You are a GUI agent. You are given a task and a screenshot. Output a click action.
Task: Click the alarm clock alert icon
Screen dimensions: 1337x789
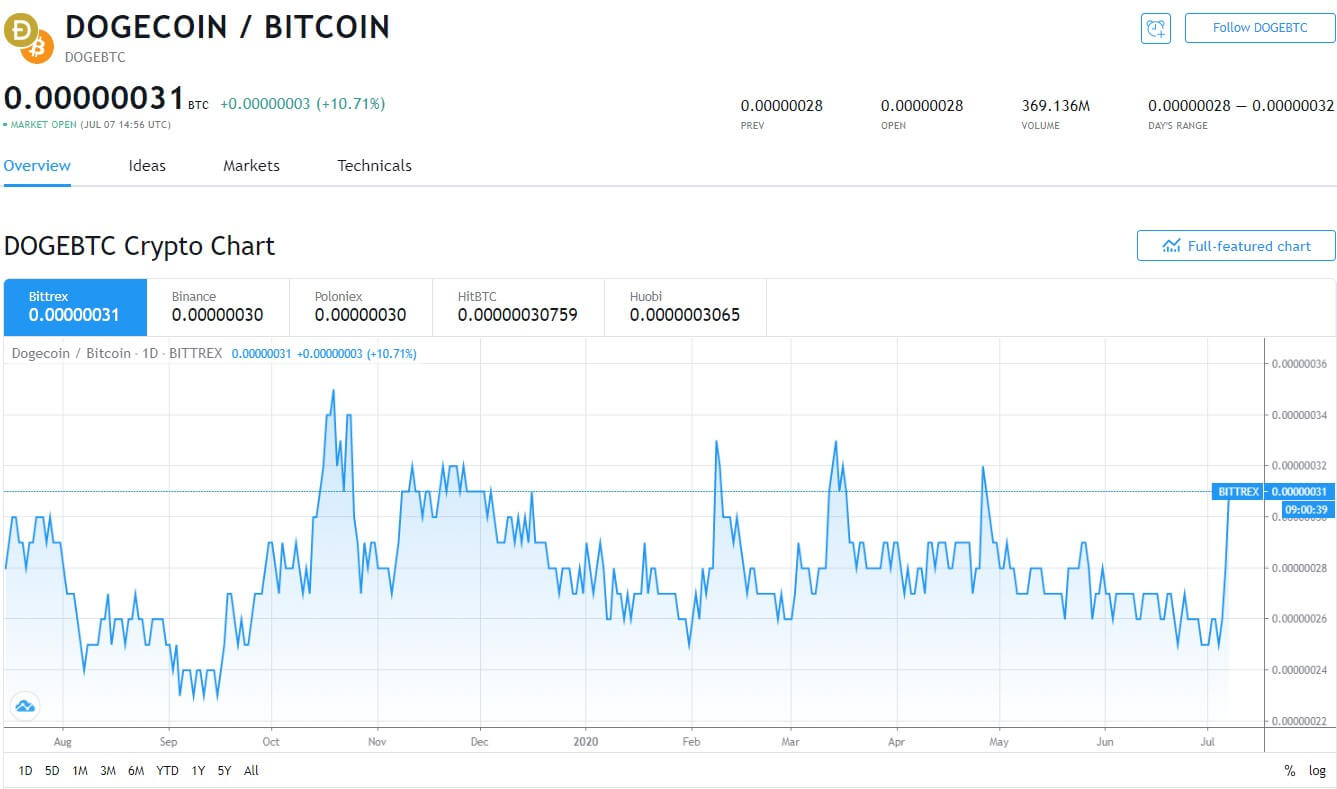tap(1155, 28)
